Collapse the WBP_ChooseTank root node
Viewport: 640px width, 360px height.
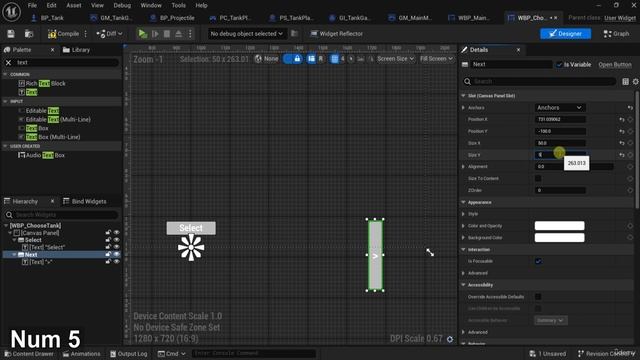coord(6,225)
